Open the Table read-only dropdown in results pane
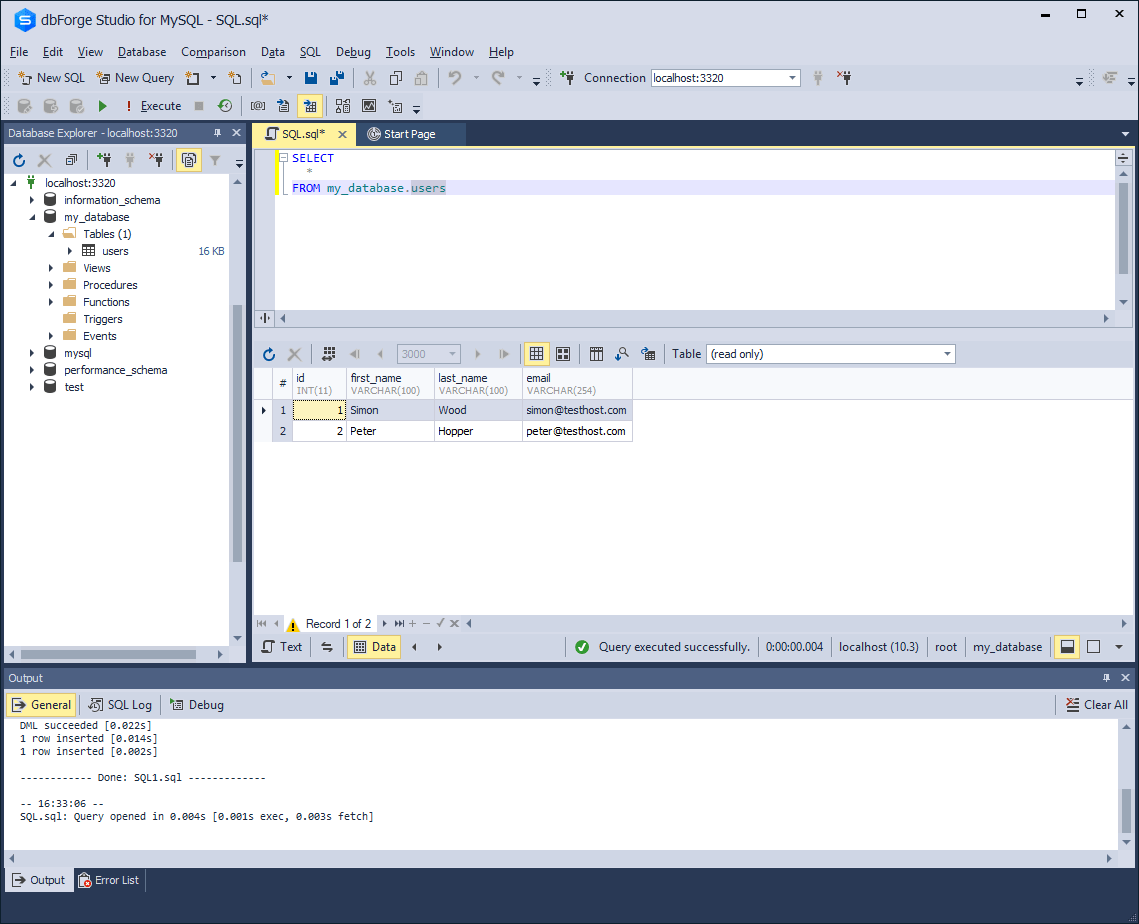 pyautogui.click(x=945, y=353)
